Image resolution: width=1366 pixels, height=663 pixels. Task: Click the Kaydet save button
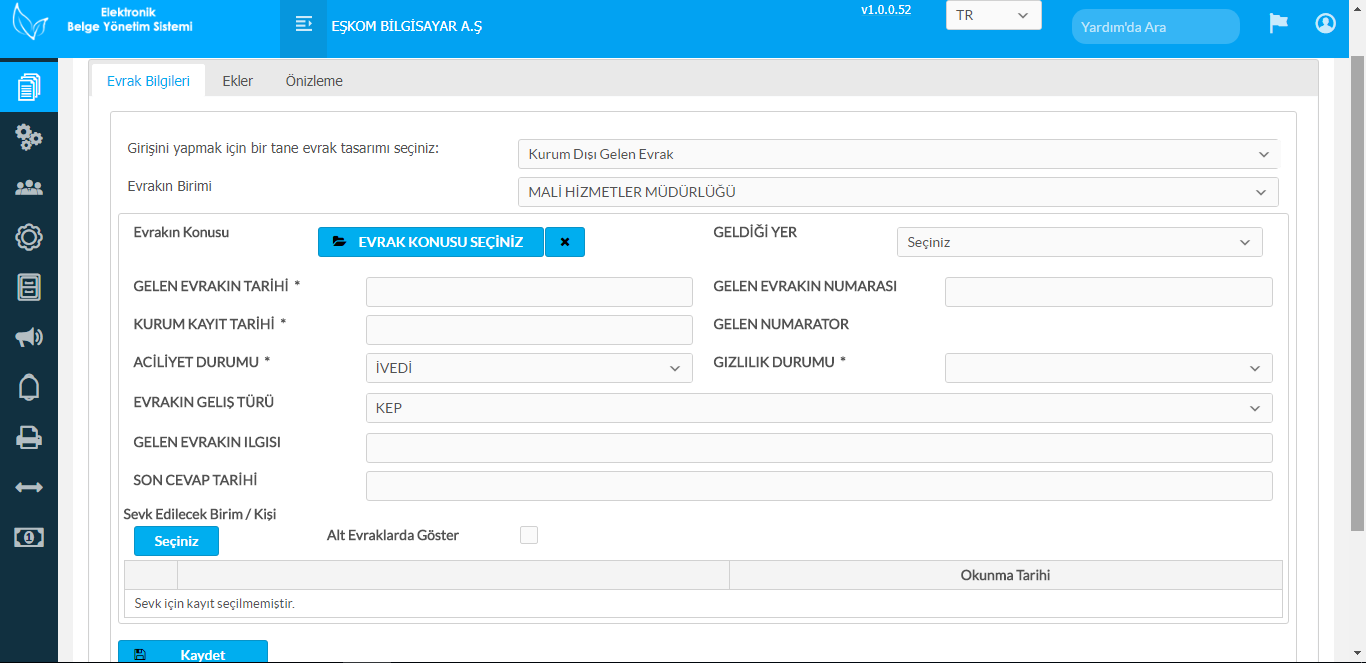(193, 652)
